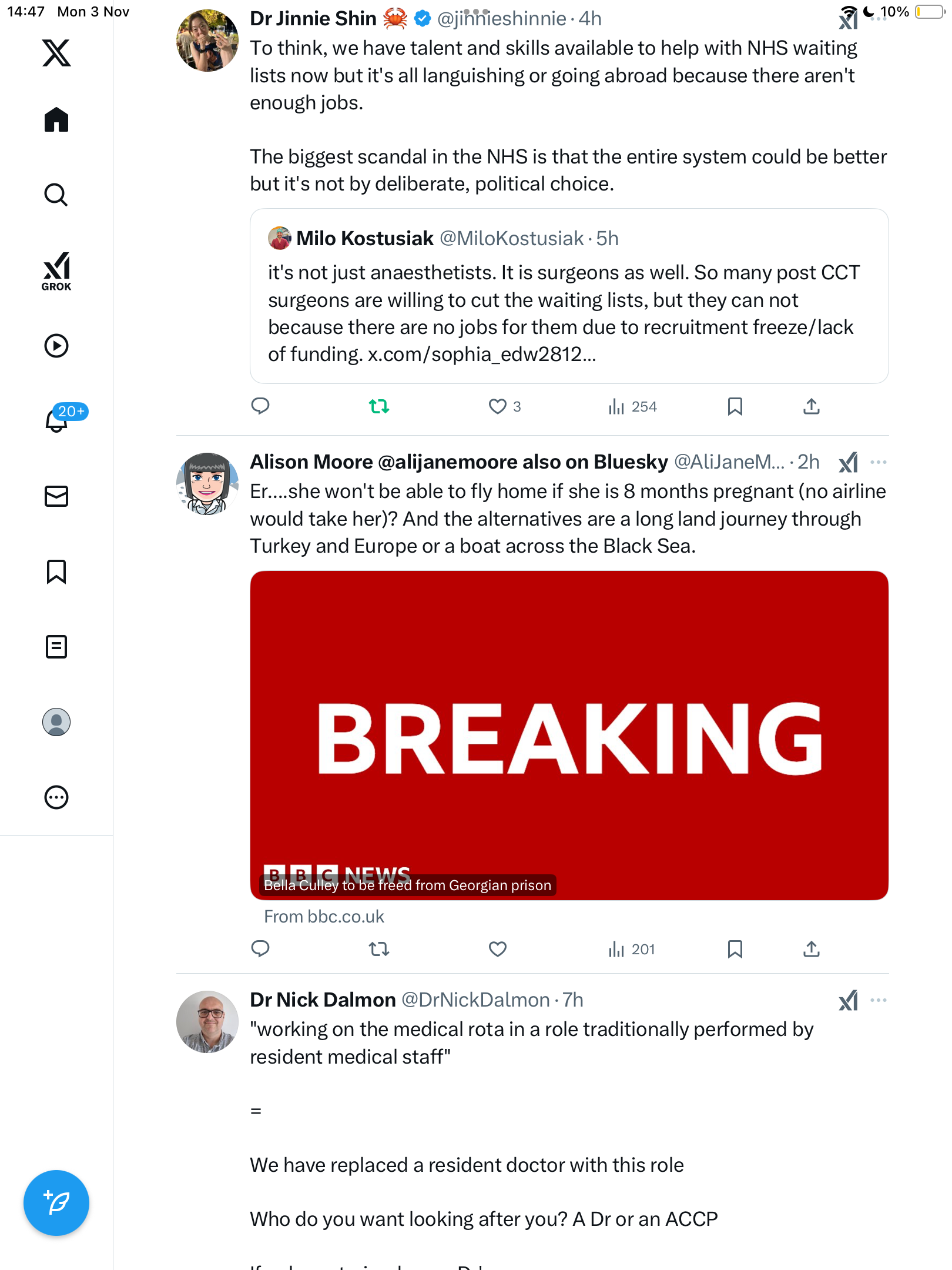Open Notifications with 20+ badge

pos(58,420)
